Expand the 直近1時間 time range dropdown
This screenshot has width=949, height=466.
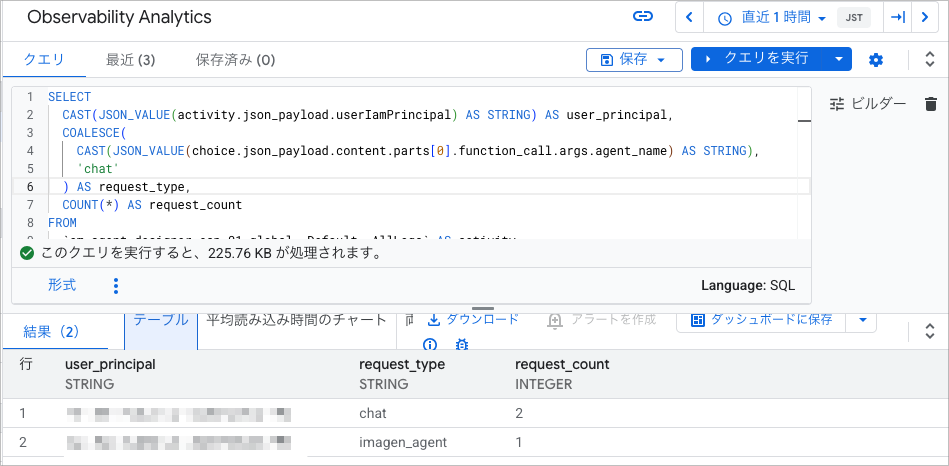point(772,18)
